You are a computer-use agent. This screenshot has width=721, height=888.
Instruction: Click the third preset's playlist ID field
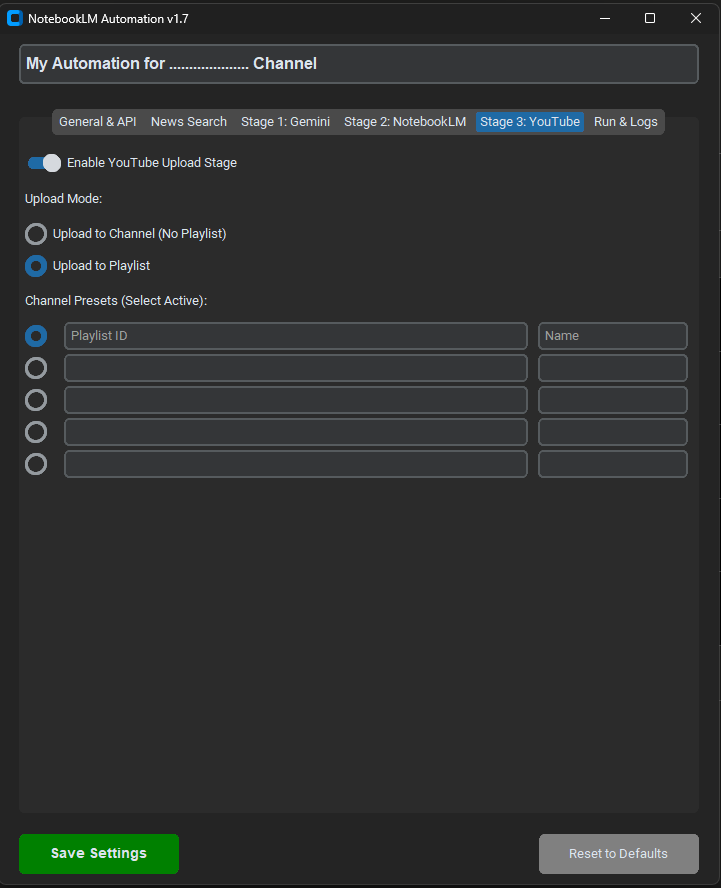[x=296, y=400]
